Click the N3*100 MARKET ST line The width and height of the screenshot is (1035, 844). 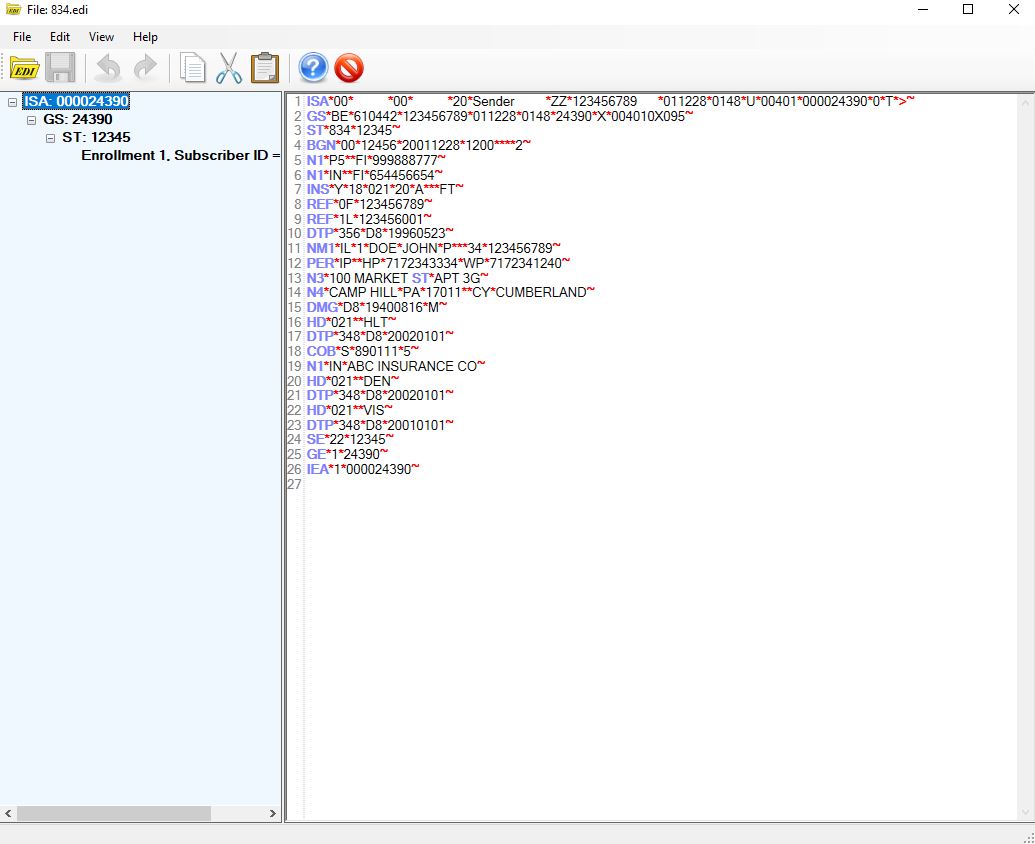pyautogui.click(x=397, y=278)
